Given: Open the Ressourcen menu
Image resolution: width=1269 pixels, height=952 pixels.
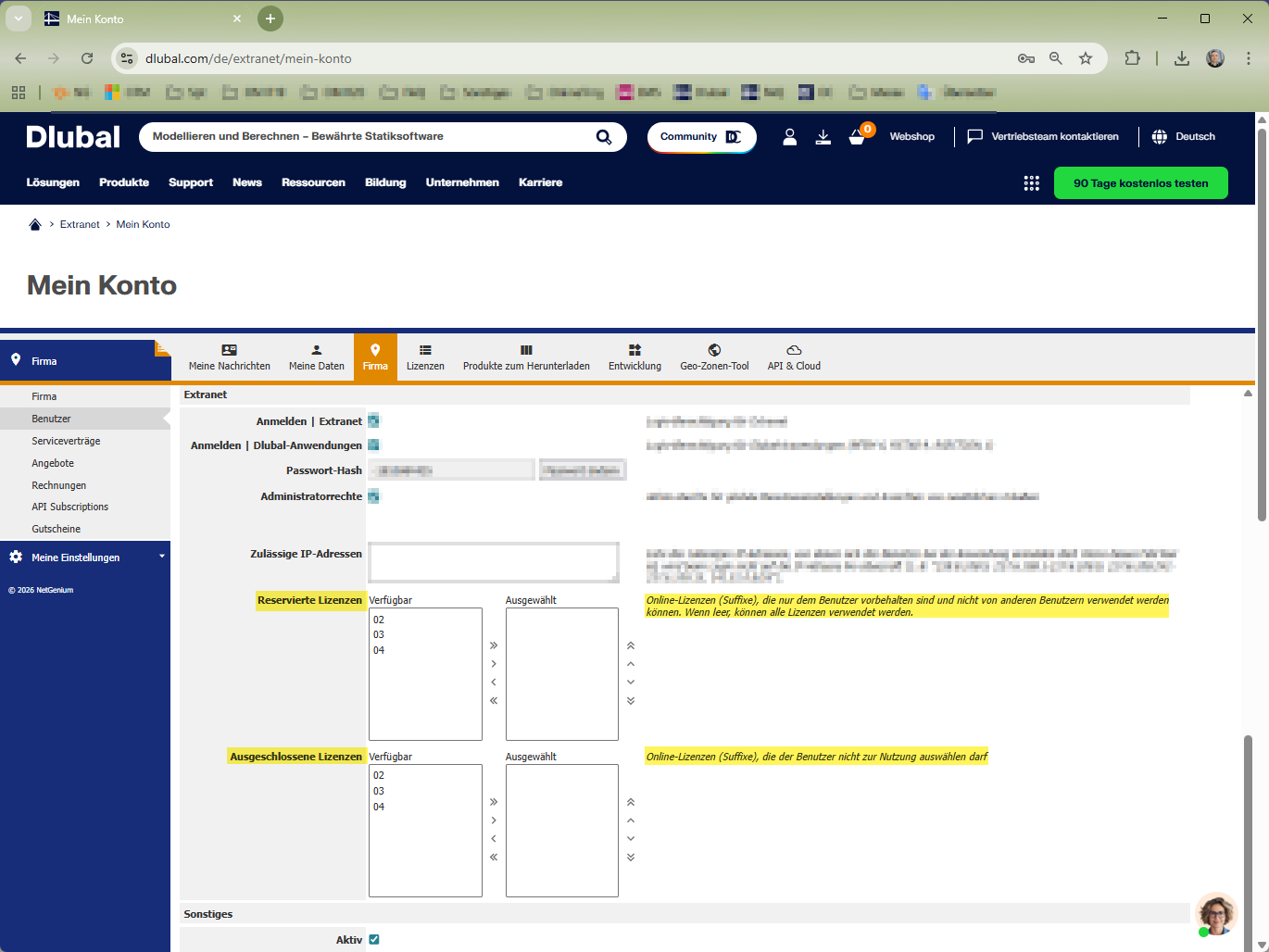Looking at the screenshot, I should click(313, 183).
